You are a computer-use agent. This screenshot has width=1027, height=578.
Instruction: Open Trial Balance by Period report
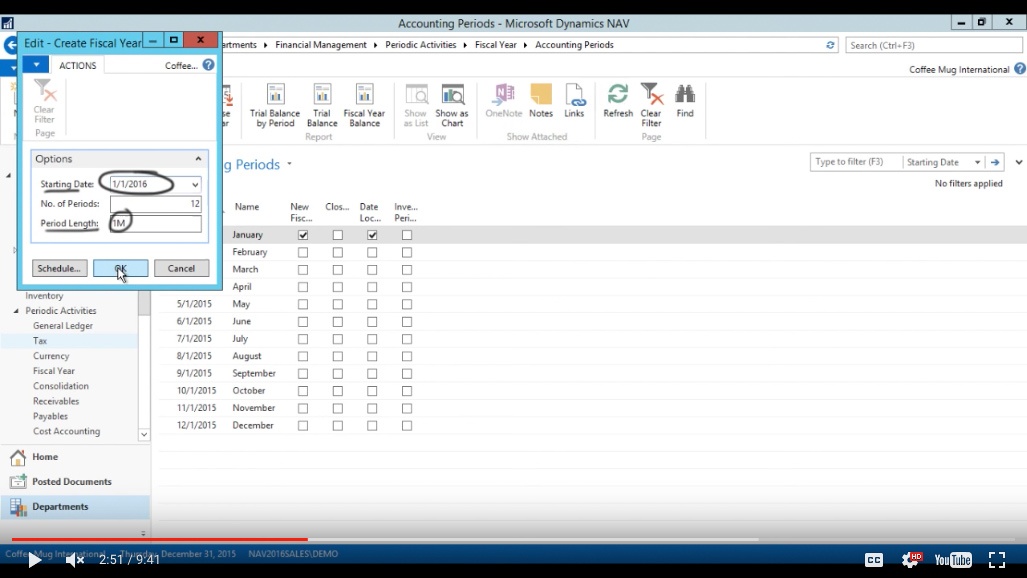pos(275,105)
